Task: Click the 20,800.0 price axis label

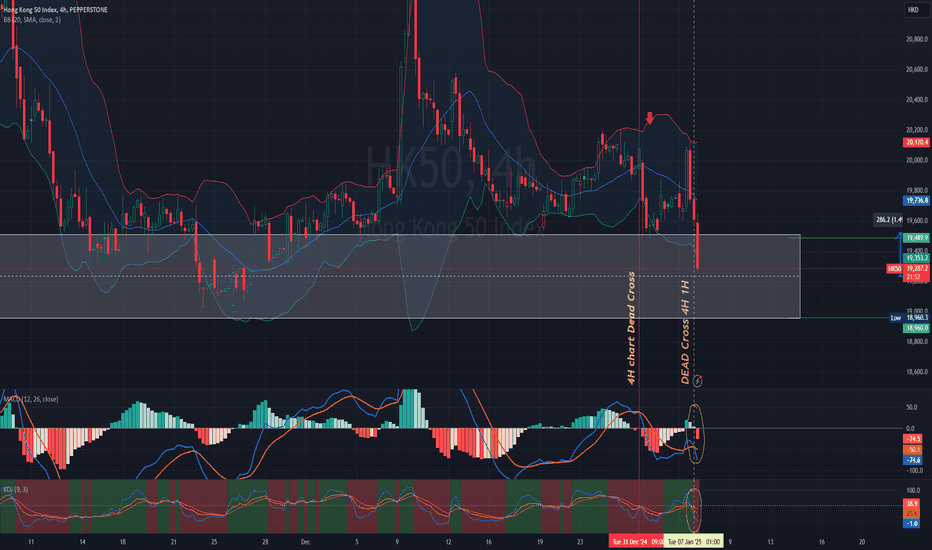Action: (917, 39)
